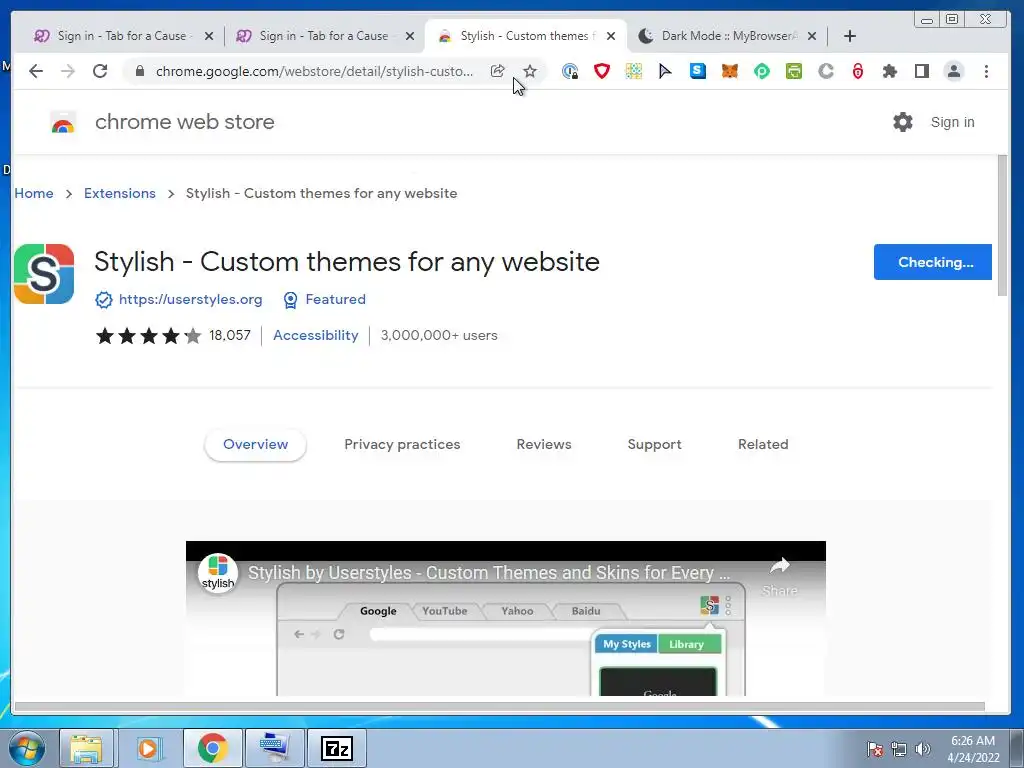Open a new browser tab
The width and height of the screenshot is (1024, 768).
coord(850,36)
